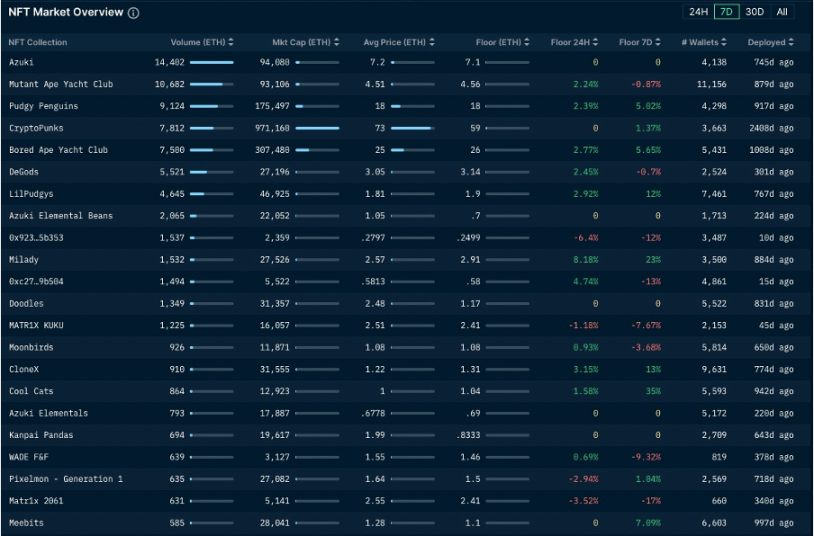Click Bored Ape Yacht Club floor value 26
The width and height of the screenshot is (814, 536).
tap(475, 150)
